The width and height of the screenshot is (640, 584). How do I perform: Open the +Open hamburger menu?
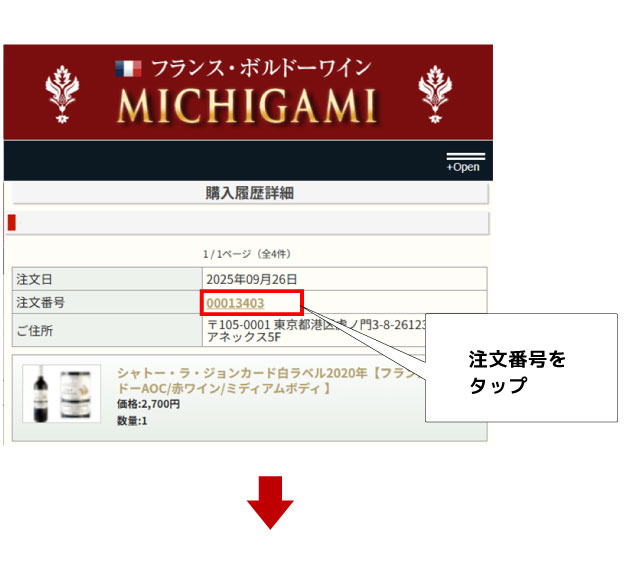click(465, 162)
